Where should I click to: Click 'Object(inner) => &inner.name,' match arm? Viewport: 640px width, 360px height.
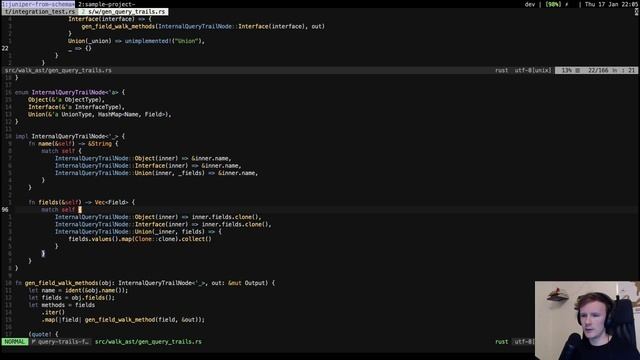tap(143, 158)
